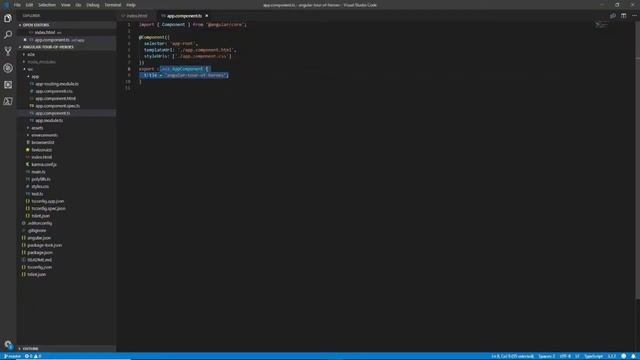Click the LF end-of-line status item
The width and height of the screenshot is (640, 360).
tap(577, 356)
